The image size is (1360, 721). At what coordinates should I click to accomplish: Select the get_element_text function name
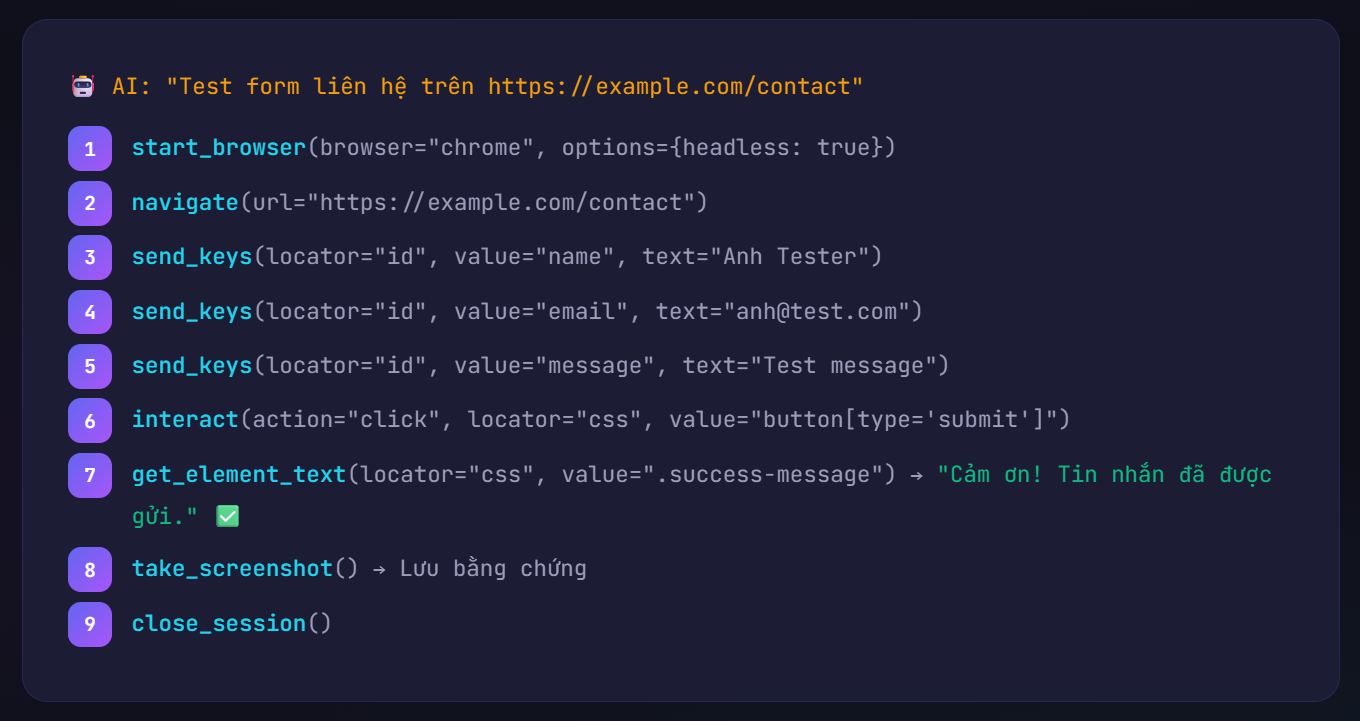239,475
